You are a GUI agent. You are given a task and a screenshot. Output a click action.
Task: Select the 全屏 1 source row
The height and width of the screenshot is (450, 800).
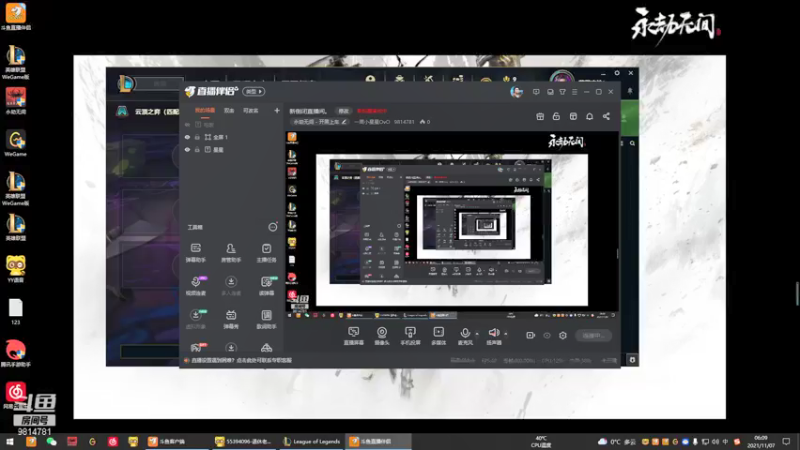pyautogui.click(x=232, y=137)
